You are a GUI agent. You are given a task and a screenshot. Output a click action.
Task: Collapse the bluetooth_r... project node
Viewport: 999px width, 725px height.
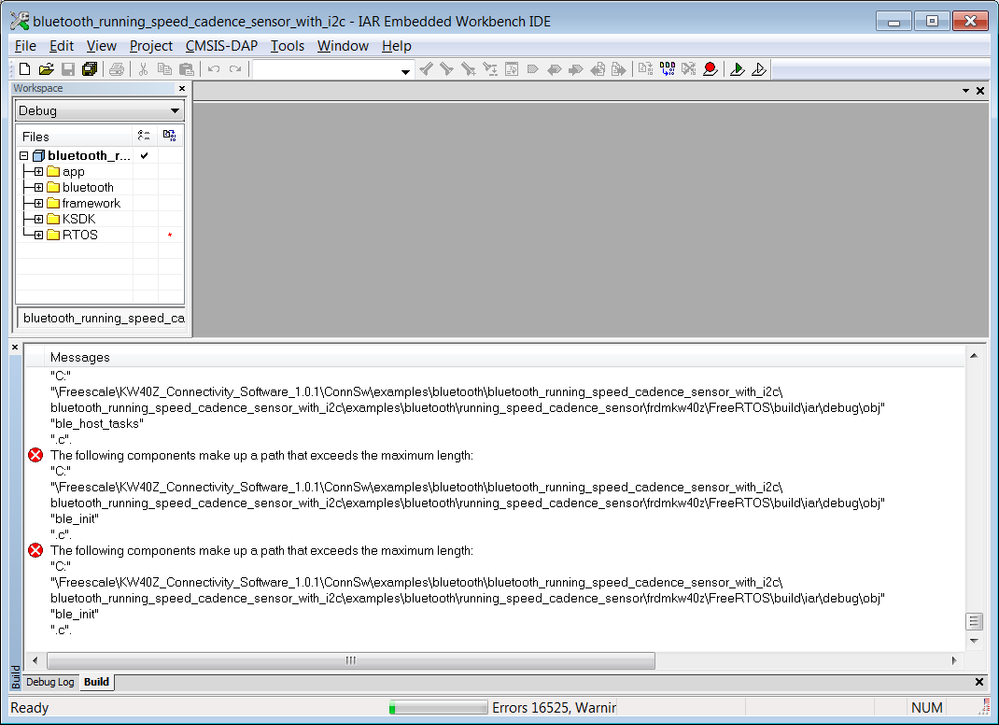click(24, 155)
